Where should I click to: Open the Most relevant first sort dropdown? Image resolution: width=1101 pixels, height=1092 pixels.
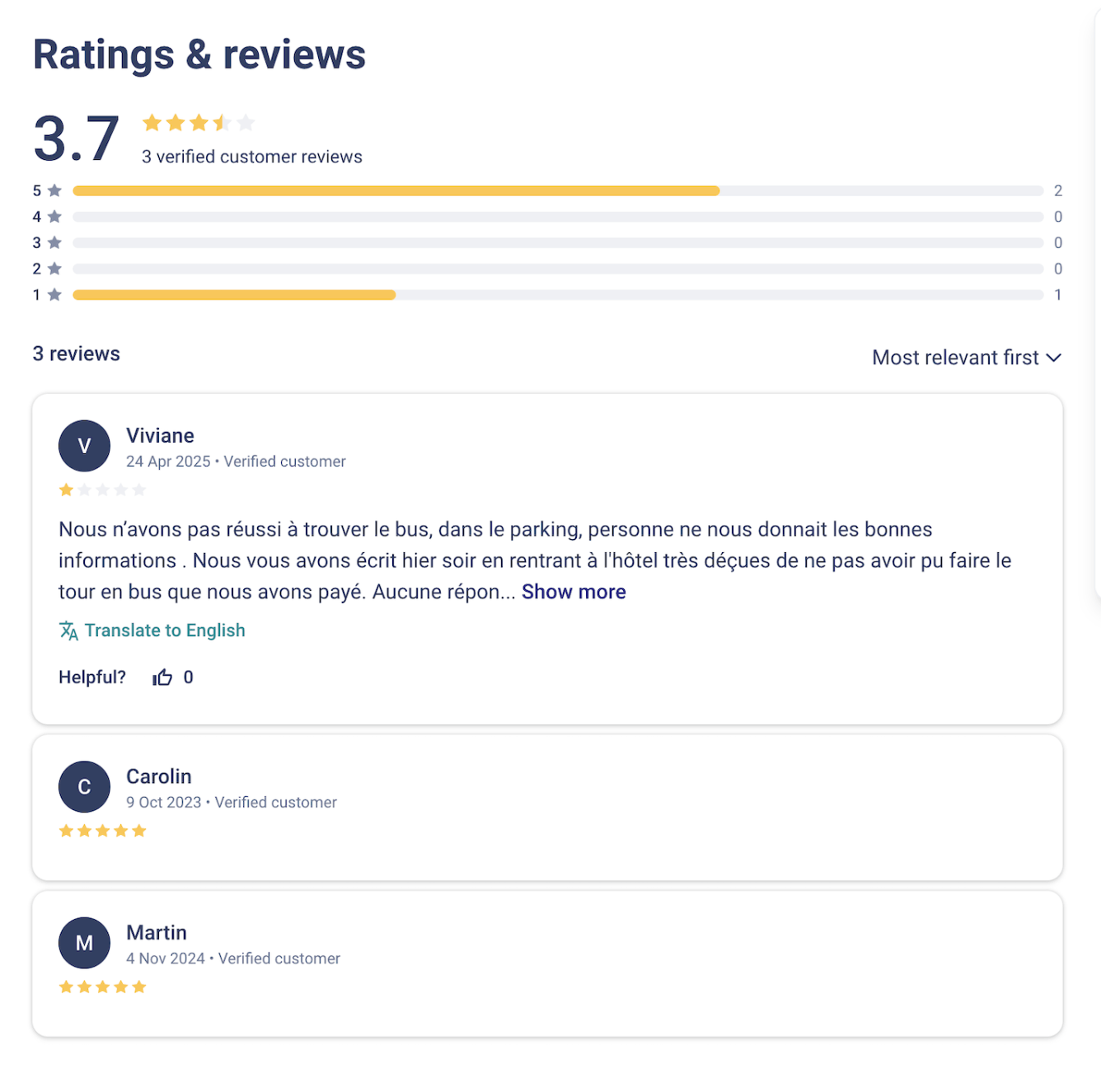tap(956, 358)
